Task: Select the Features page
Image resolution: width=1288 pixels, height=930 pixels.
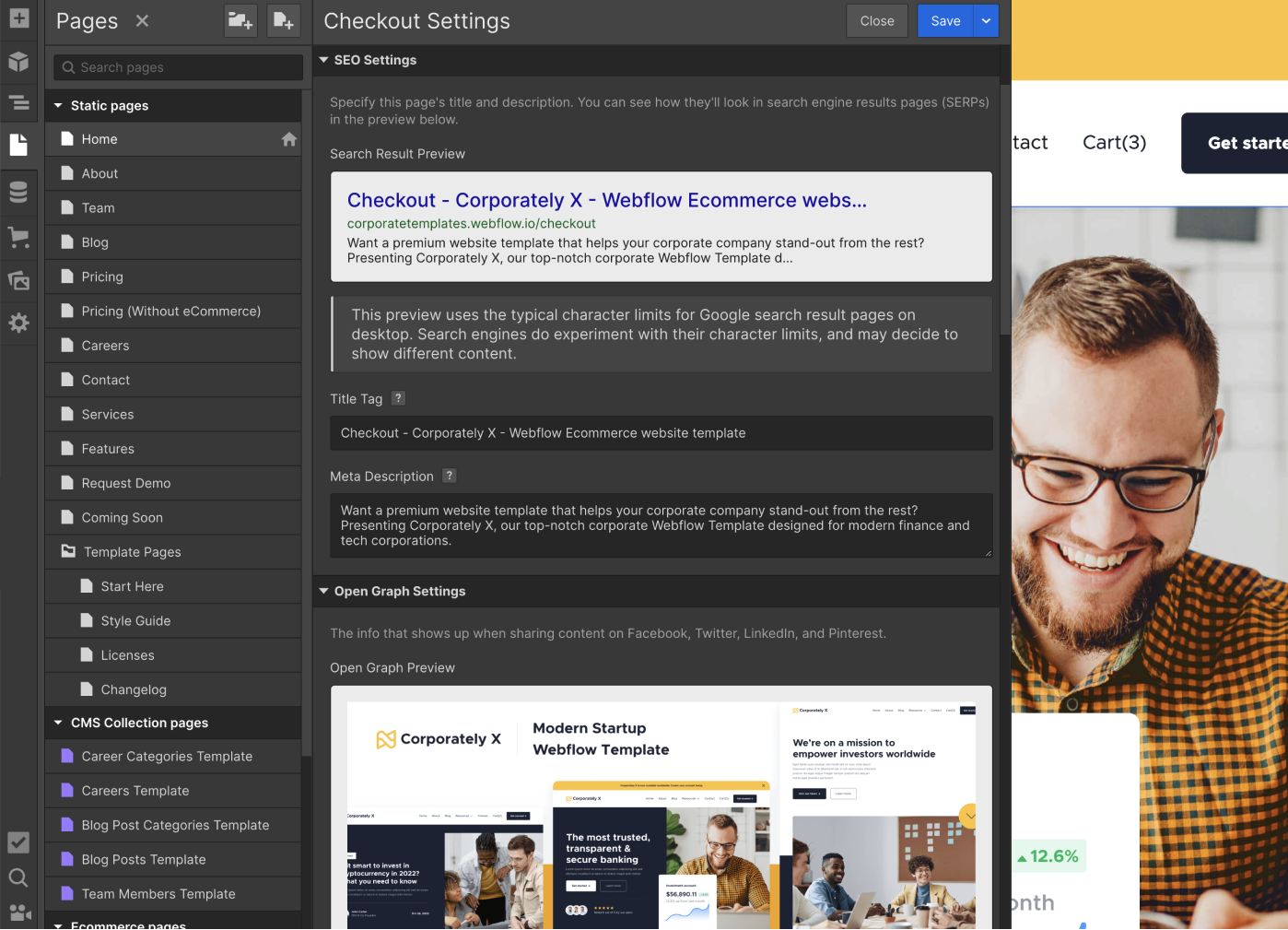Action: pyautogui.click(x=173, y=449)
